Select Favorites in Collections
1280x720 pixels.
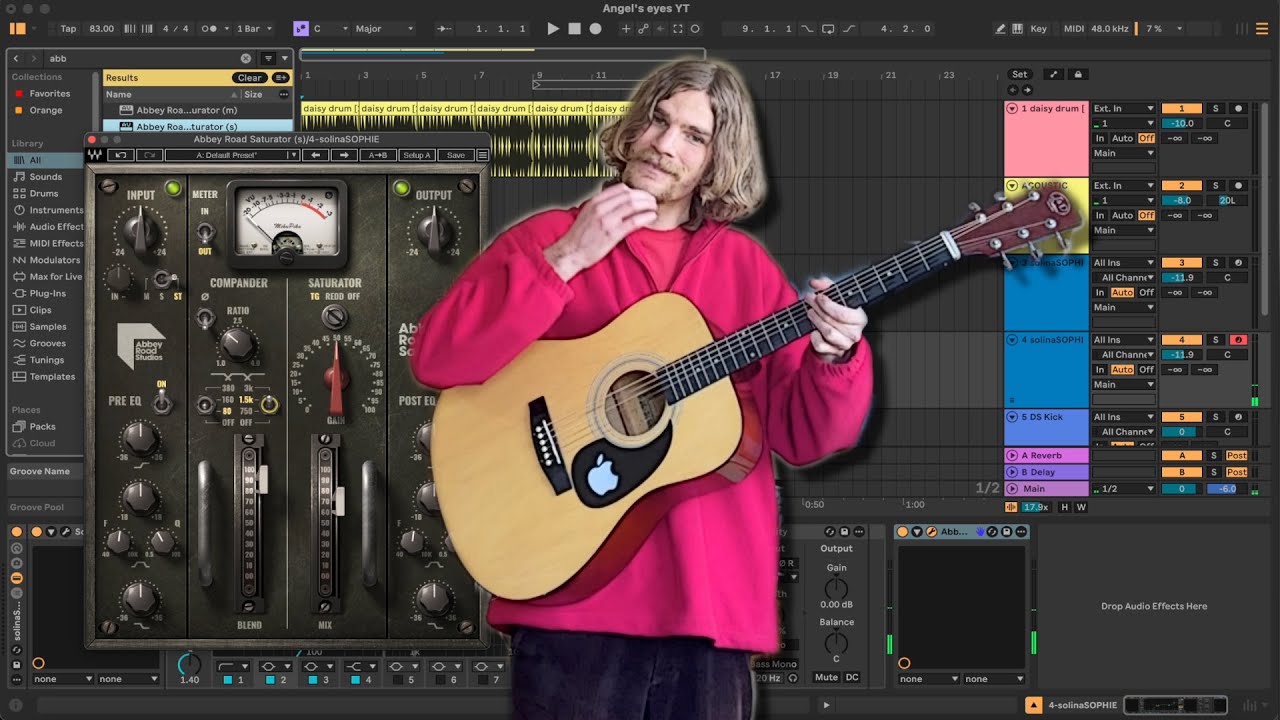point(49,93)
